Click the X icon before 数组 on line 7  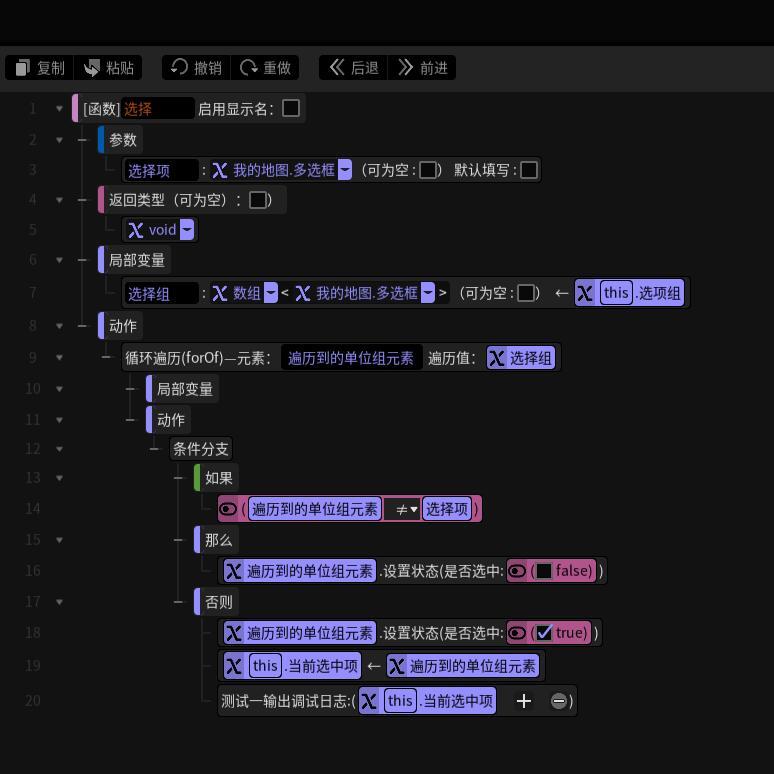[x=220, y=294]
